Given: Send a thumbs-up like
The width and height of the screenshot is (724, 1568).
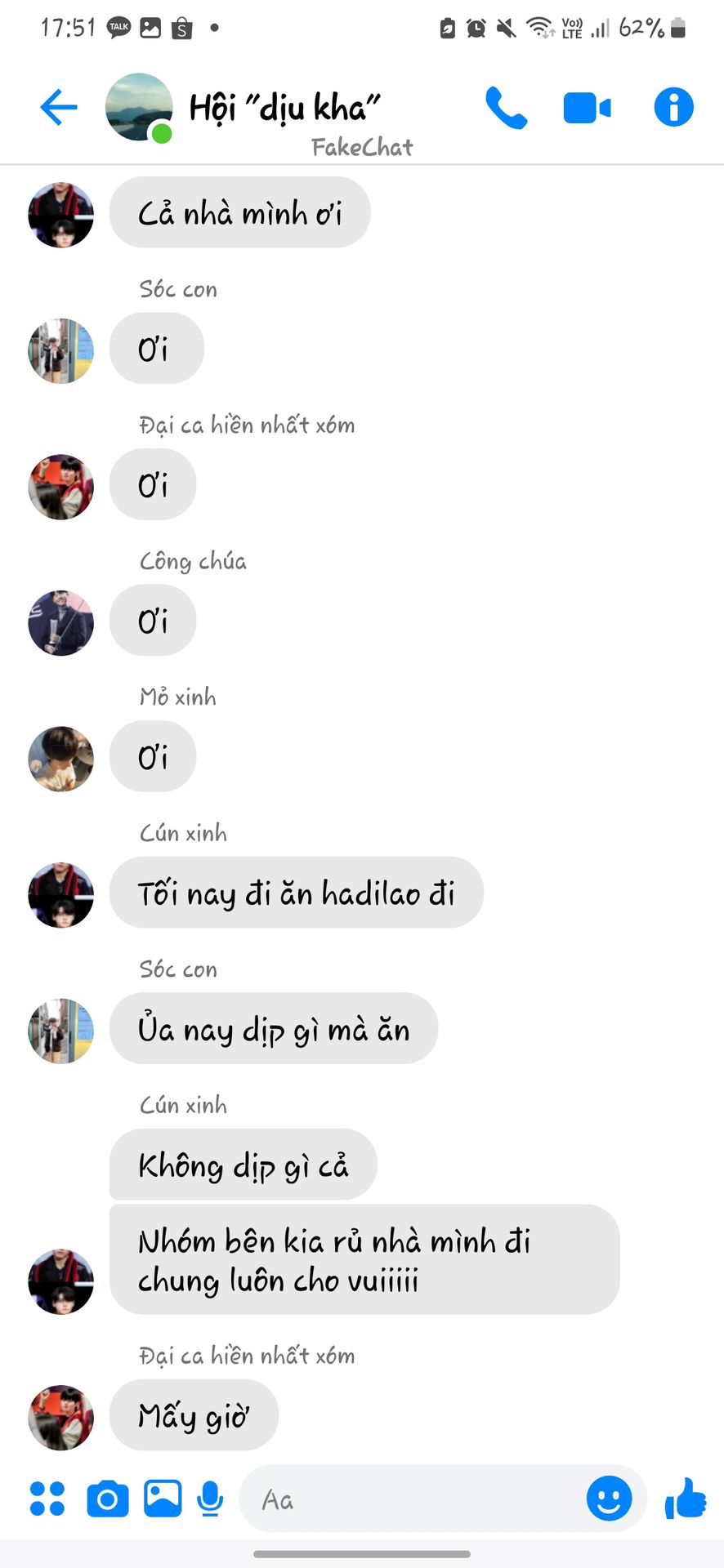Looking at the screenshot, I should (x=686, y=1498).
